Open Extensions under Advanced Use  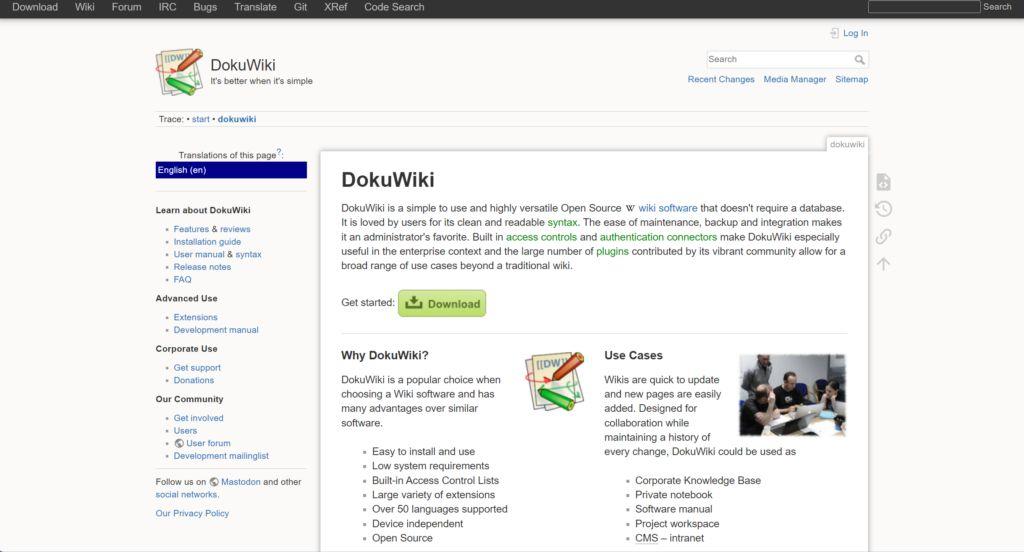(195, 317)
